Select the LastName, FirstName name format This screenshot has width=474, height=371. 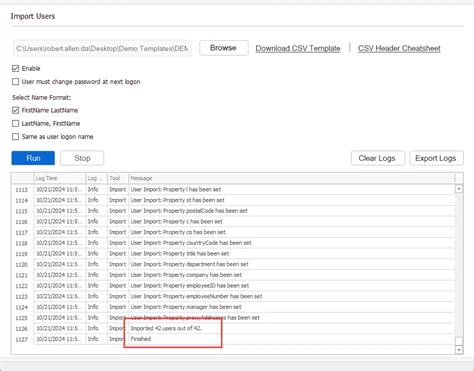(15, 123)
